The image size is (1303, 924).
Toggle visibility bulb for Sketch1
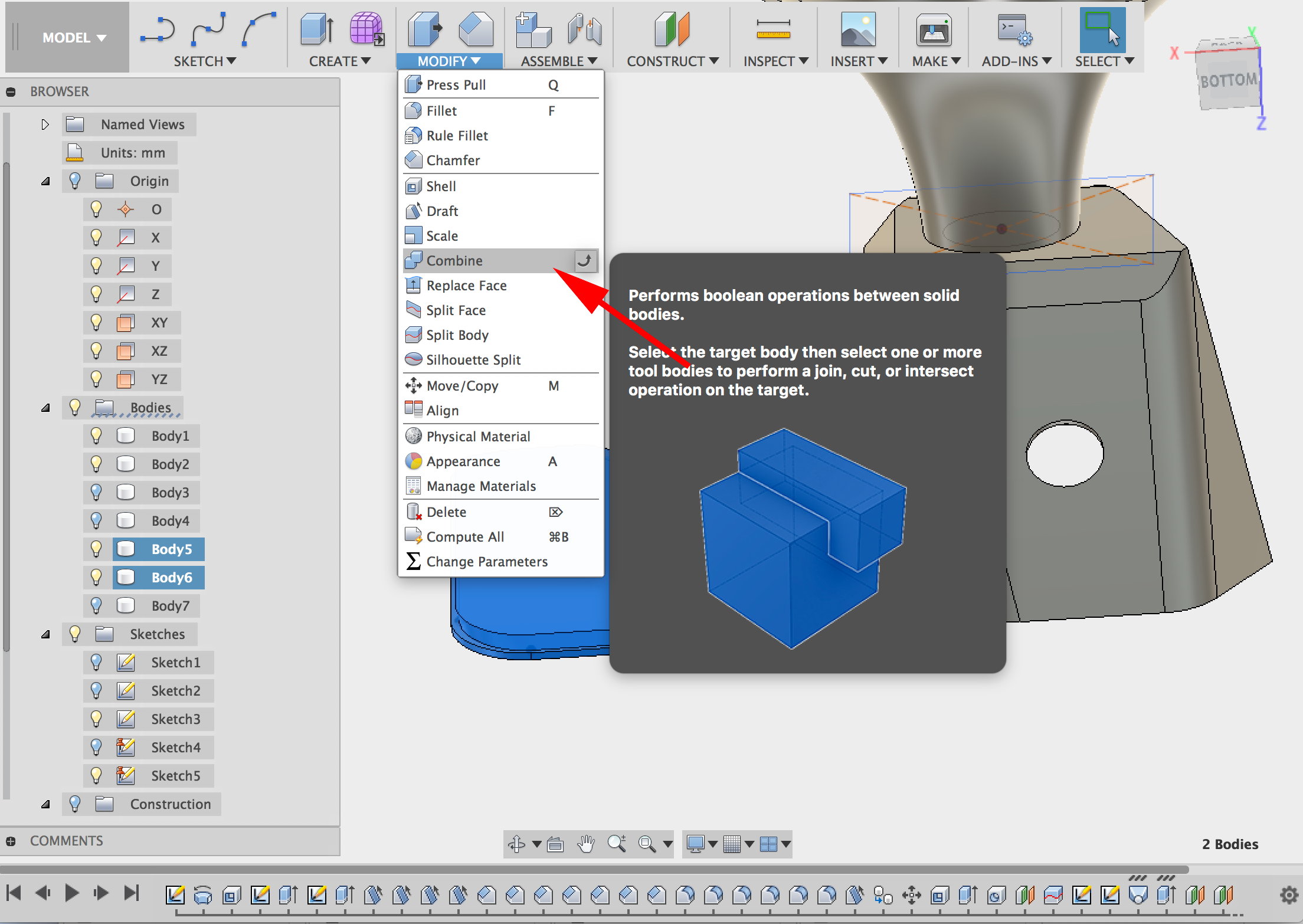click(x=96, y=663)
